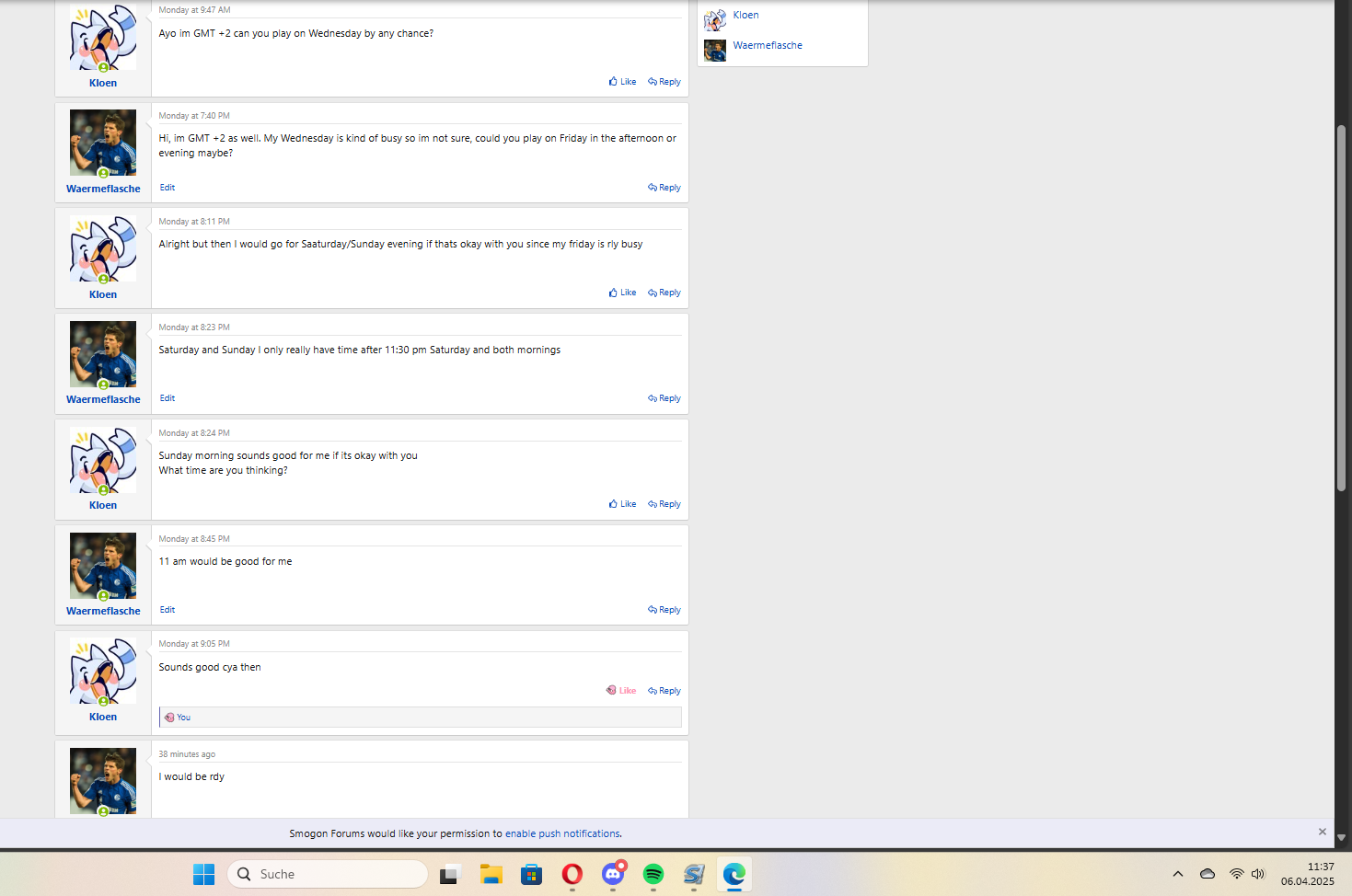Click the Waermeflasche username under the 7:40 PM post
Viewport: 1352px width, 896px height.
point(103,189)
